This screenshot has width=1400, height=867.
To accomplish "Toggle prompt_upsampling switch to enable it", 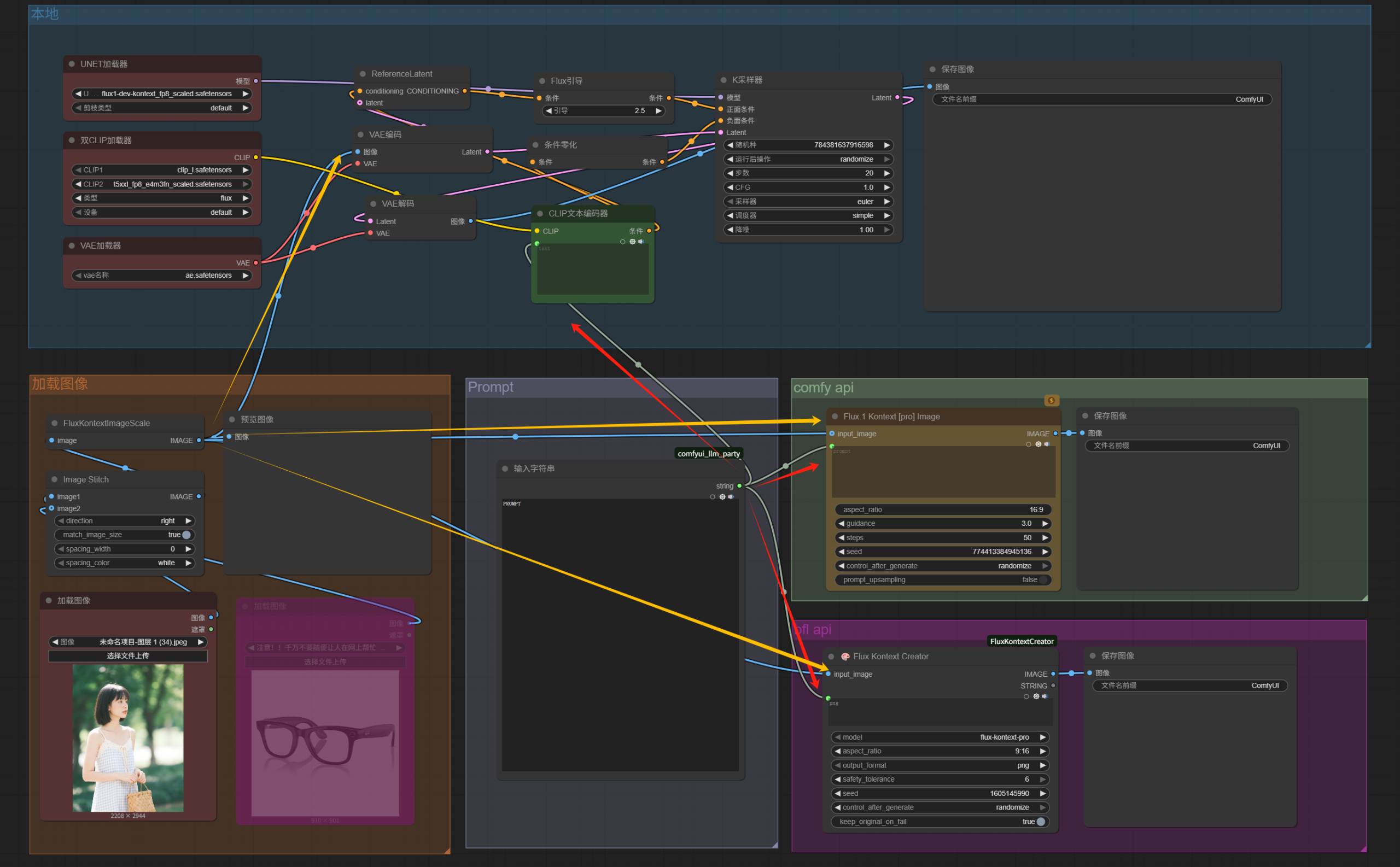I will pyautogui.click(x=1042, y=579).
